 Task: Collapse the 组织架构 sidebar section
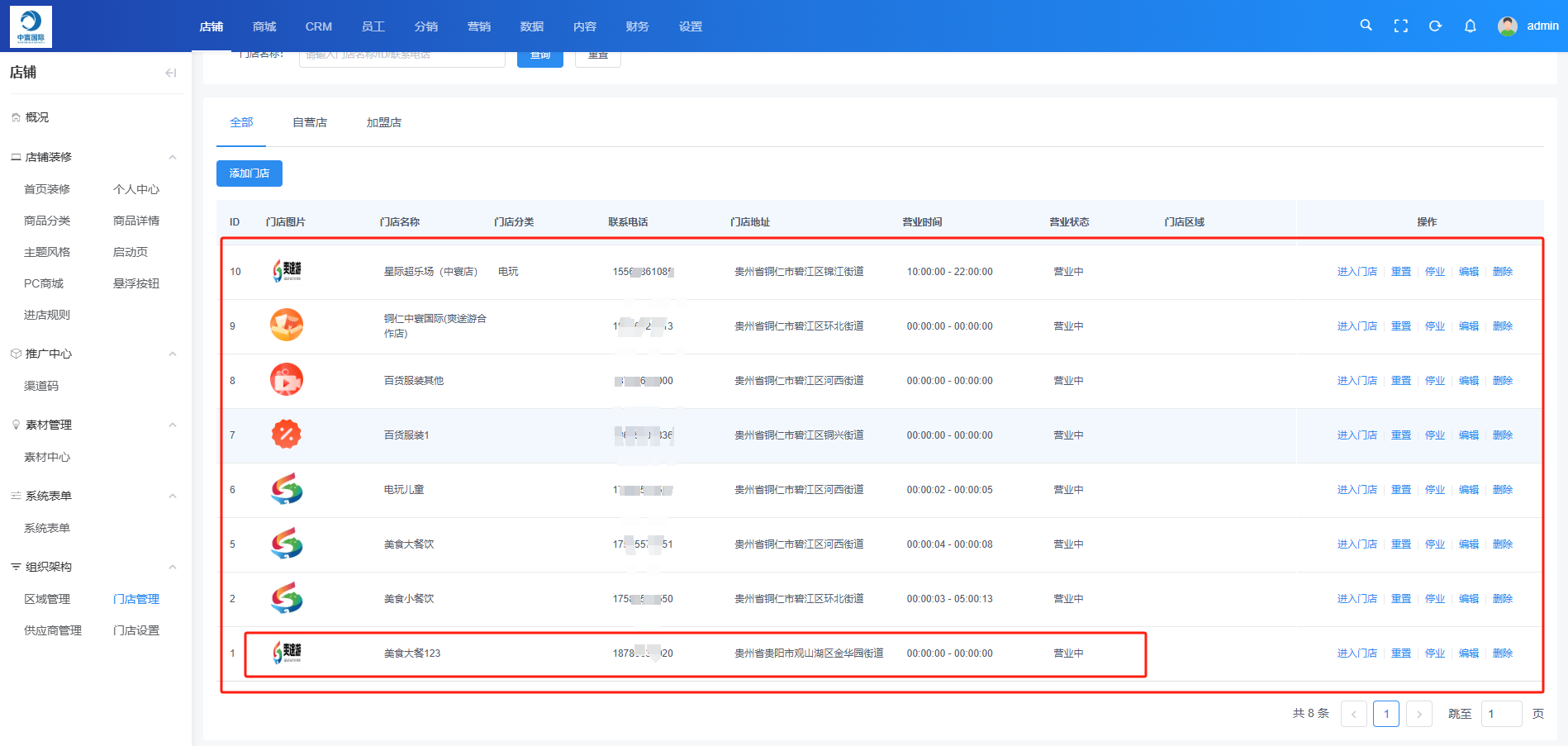173,567
